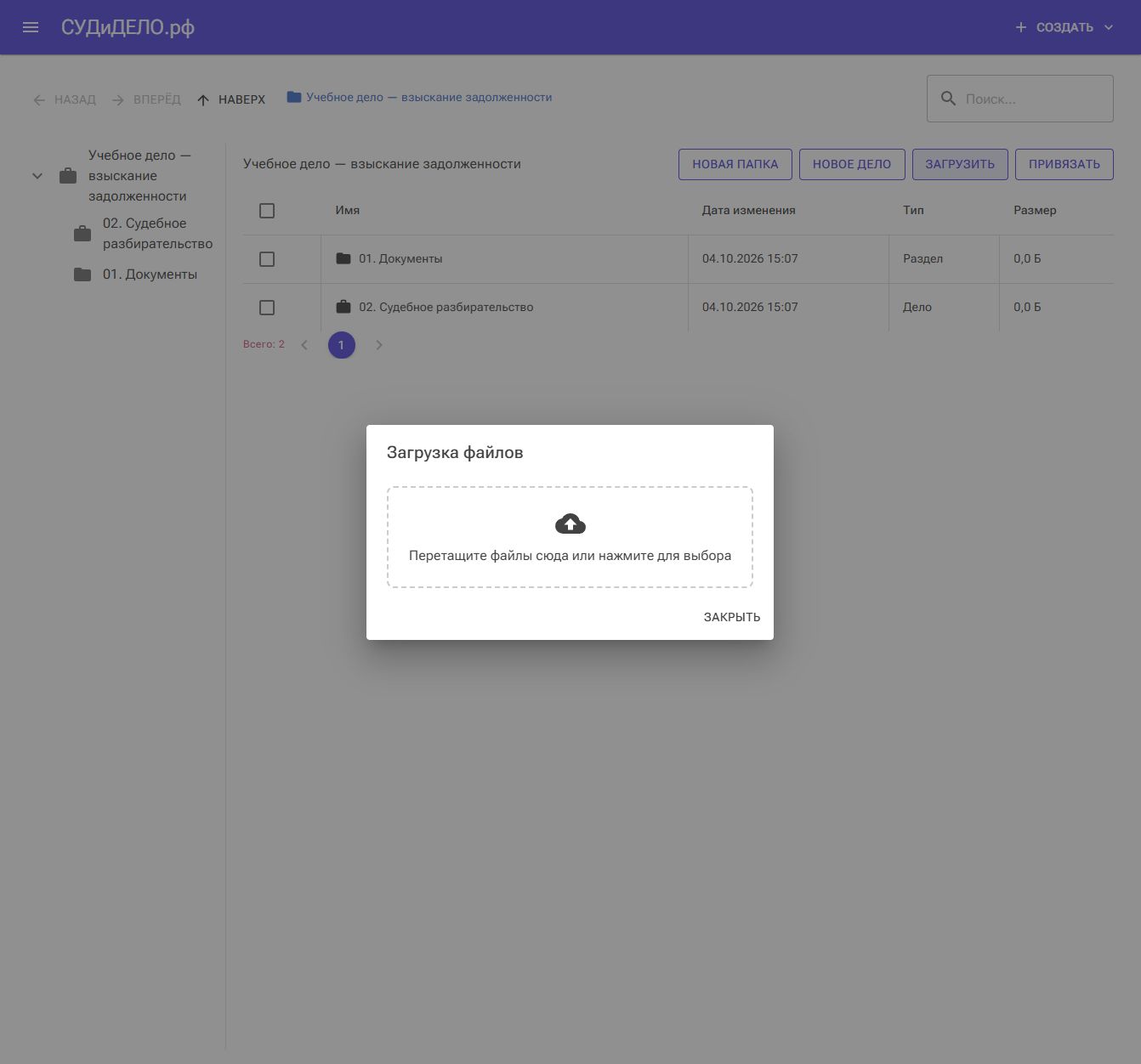Click briefcase icon of 02. Судебное разбирательство in tree

coord(82,234)
